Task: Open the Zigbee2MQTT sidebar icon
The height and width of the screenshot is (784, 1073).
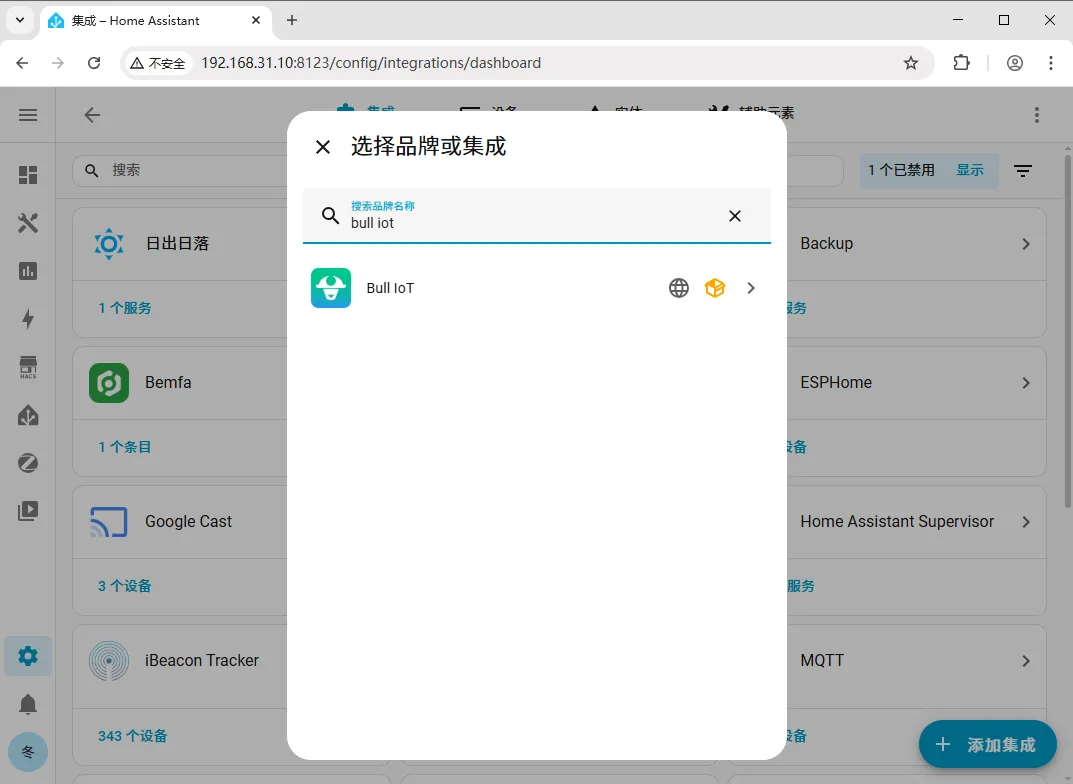Action: (28, 463)
